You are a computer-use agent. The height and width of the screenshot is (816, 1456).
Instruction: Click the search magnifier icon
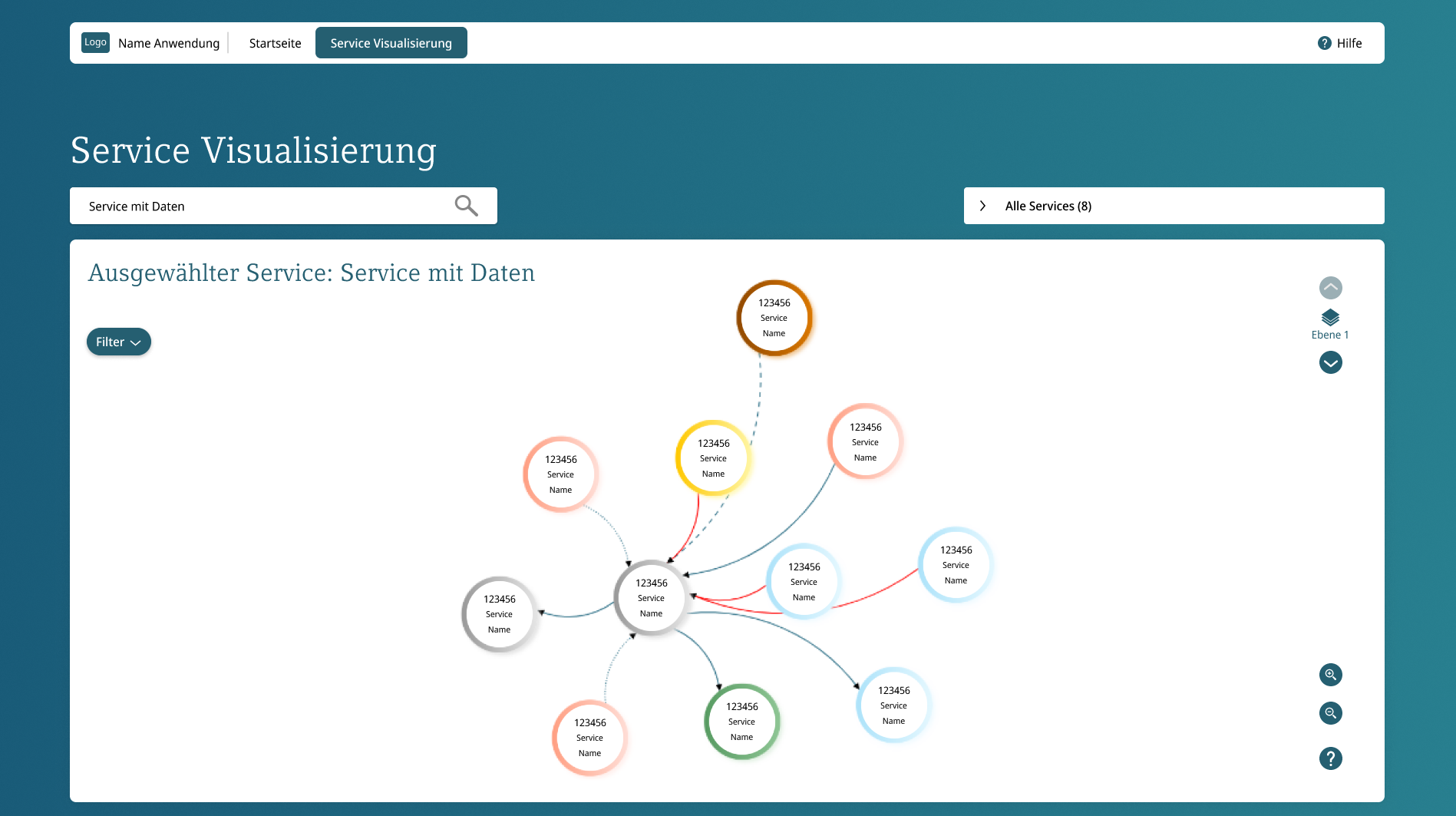[466, 206]
